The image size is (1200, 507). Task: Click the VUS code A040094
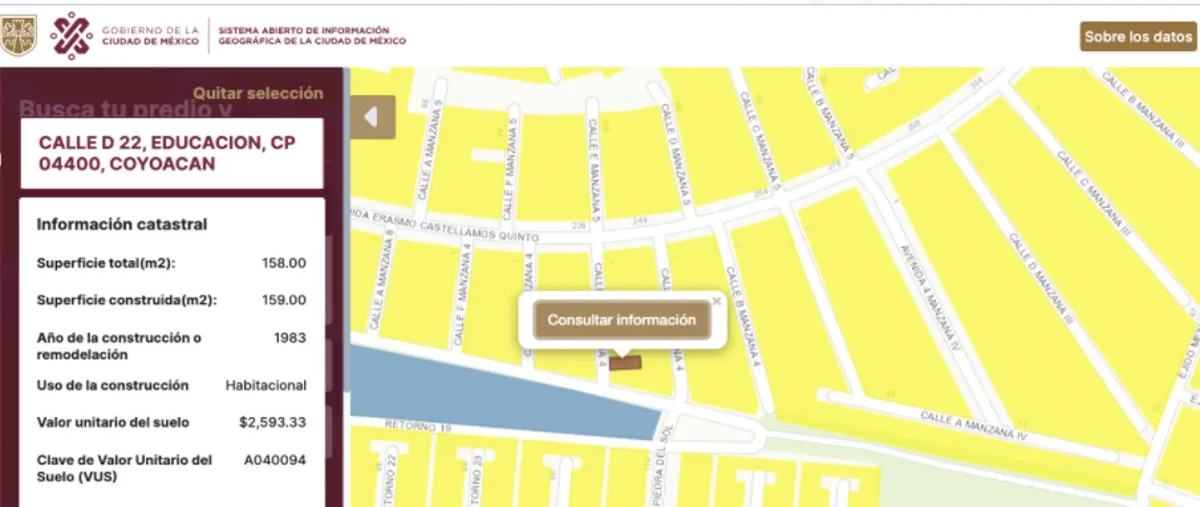click(275, 460)
